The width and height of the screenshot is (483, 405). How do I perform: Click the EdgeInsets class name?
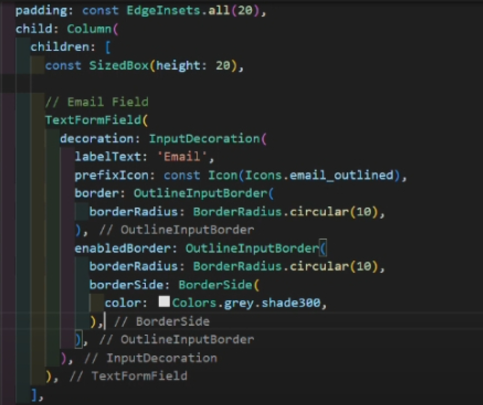coord(163,10)
